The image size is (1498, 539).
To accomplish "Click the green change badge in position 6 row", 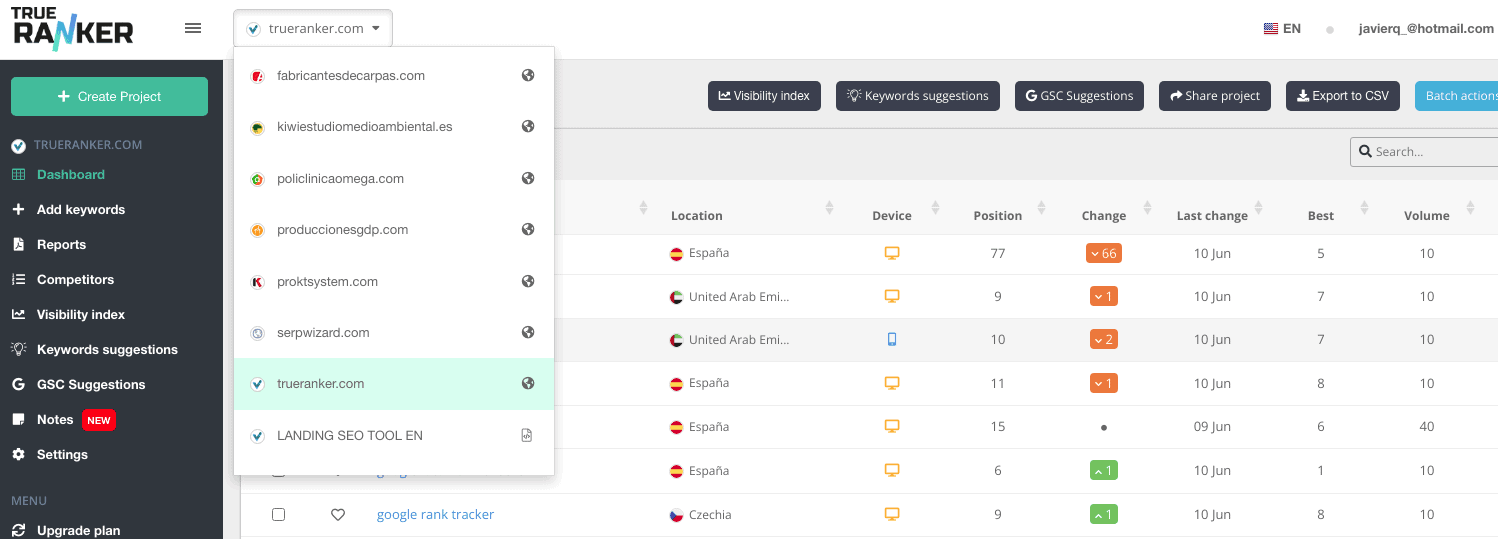I will tap(1103, 471).
